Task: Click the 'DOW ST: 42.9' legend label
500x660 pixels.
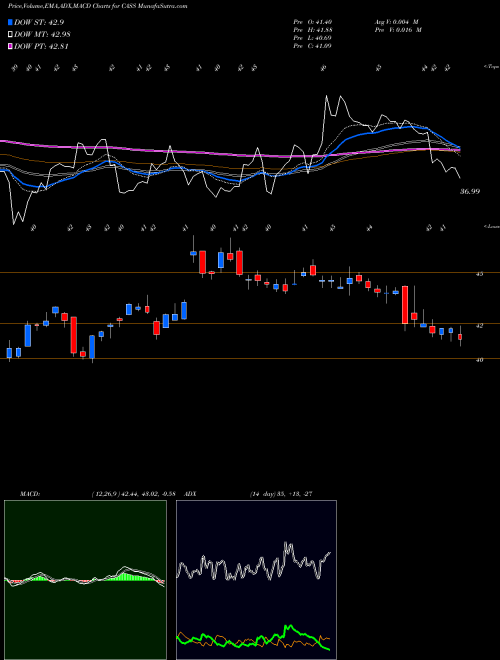Action: tap(39, 22)
